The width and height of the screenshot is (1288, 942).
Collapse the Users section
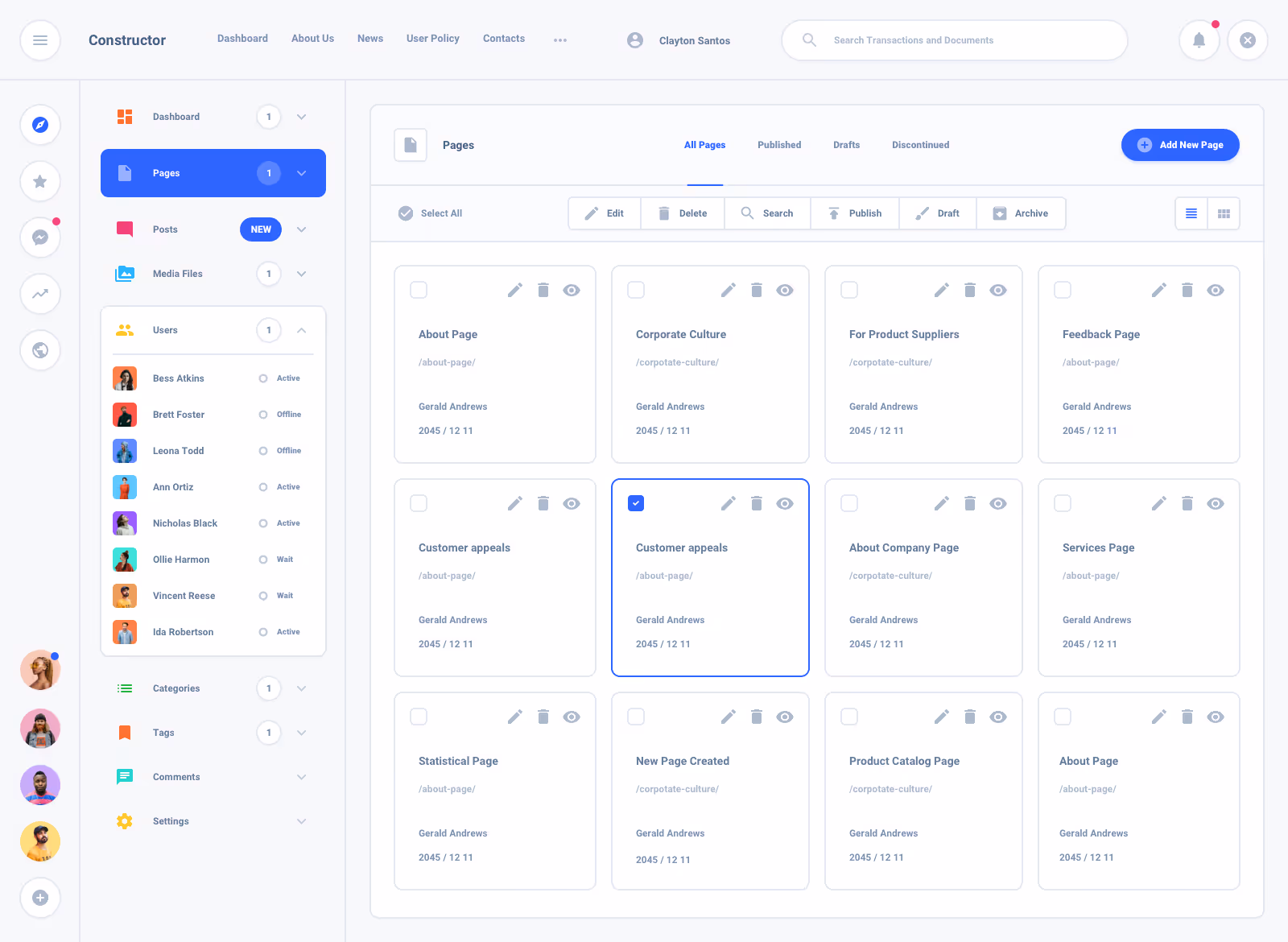301,330
